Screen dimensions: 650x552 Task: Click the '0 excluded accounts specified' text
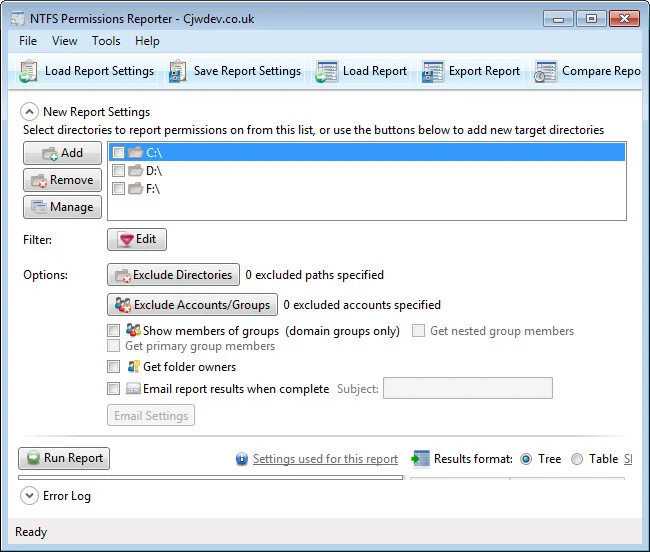pos(362,305)
